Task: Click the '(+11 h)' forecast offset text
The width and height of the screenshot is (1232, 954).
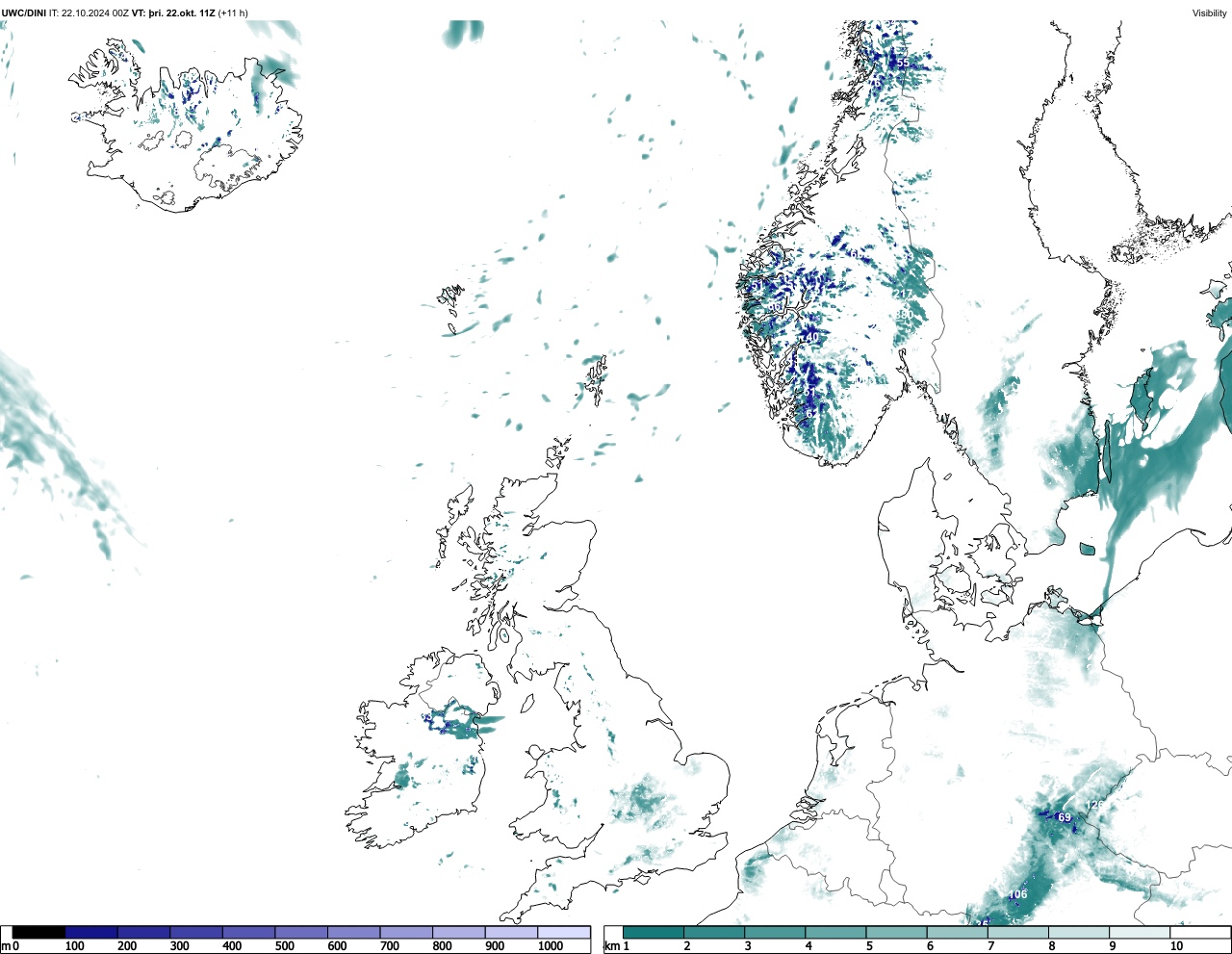Action: pyautogui.click(x=233, y=13)
